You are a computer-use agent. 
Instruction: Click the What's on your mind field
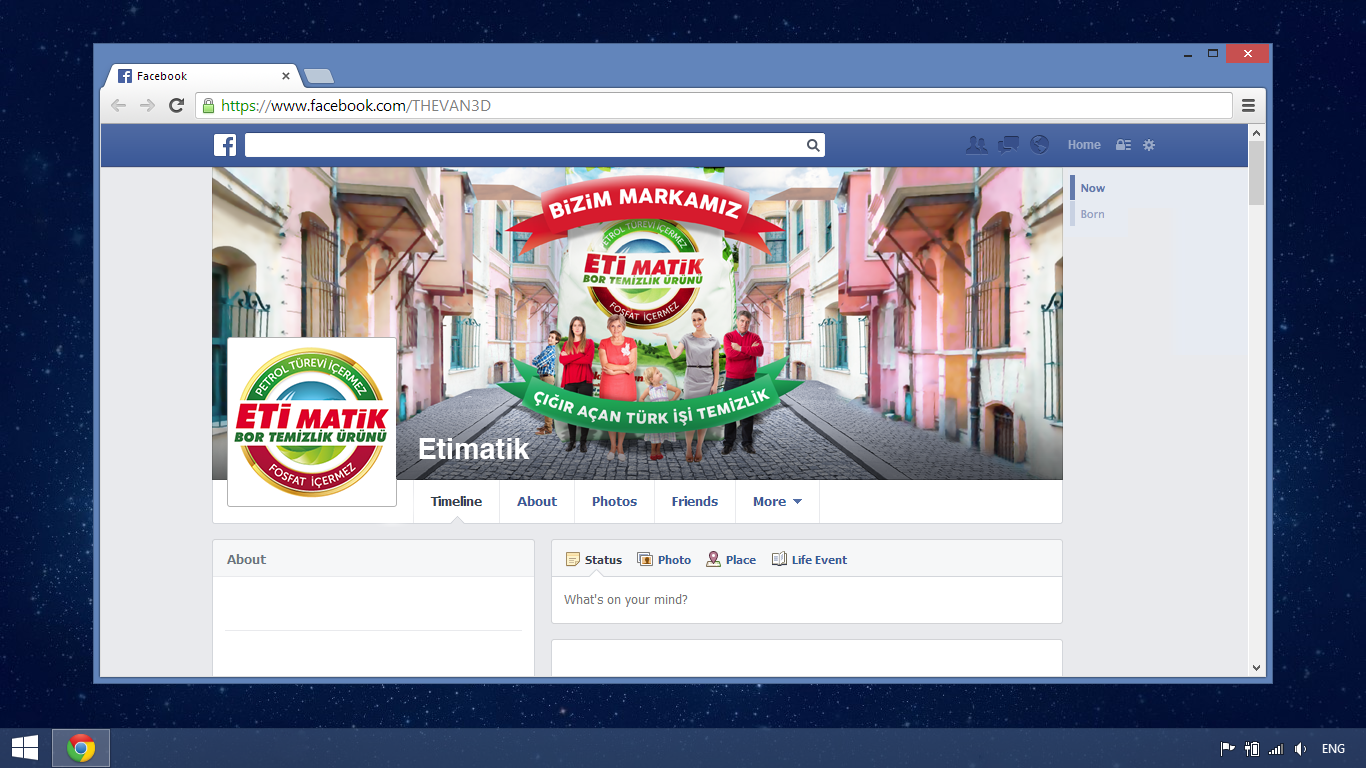[x=806, y=600]
